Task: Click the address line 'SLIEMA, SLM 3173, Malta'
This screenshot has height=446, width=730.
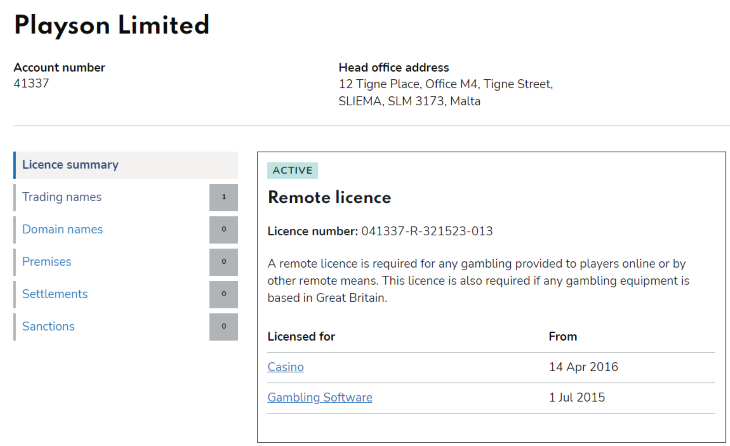Action: click(x=409, y=101)
